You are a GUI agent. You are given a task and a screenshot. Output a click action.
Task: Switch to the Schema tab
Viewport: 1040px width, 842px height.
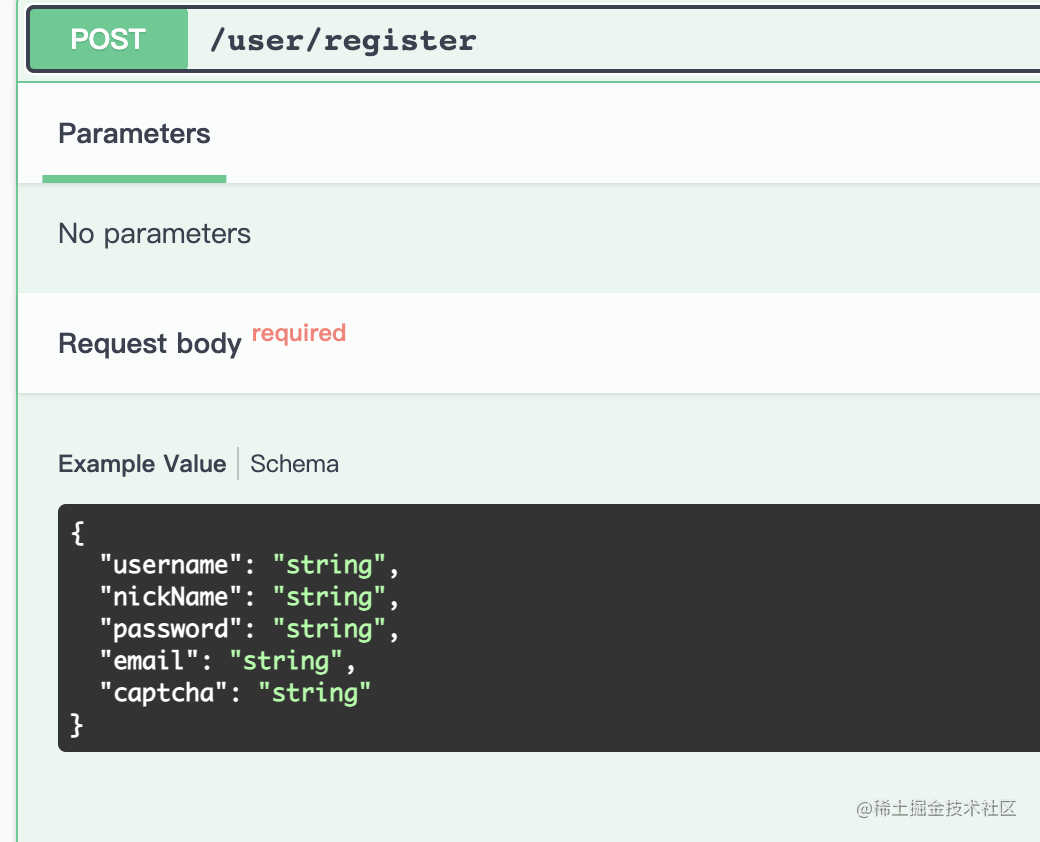[294, 464]
